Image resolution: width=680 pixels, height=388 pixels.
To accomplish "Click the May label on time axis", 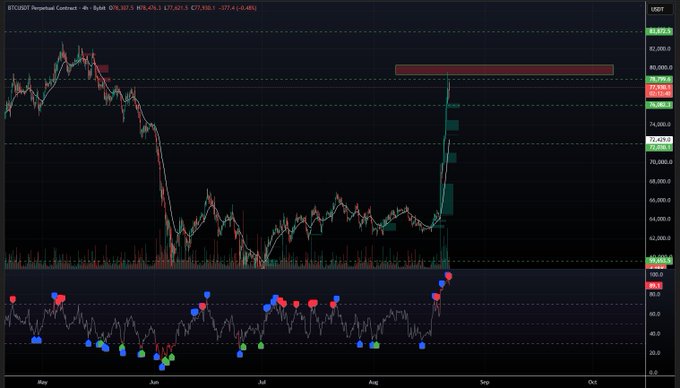I will point(42,382).
